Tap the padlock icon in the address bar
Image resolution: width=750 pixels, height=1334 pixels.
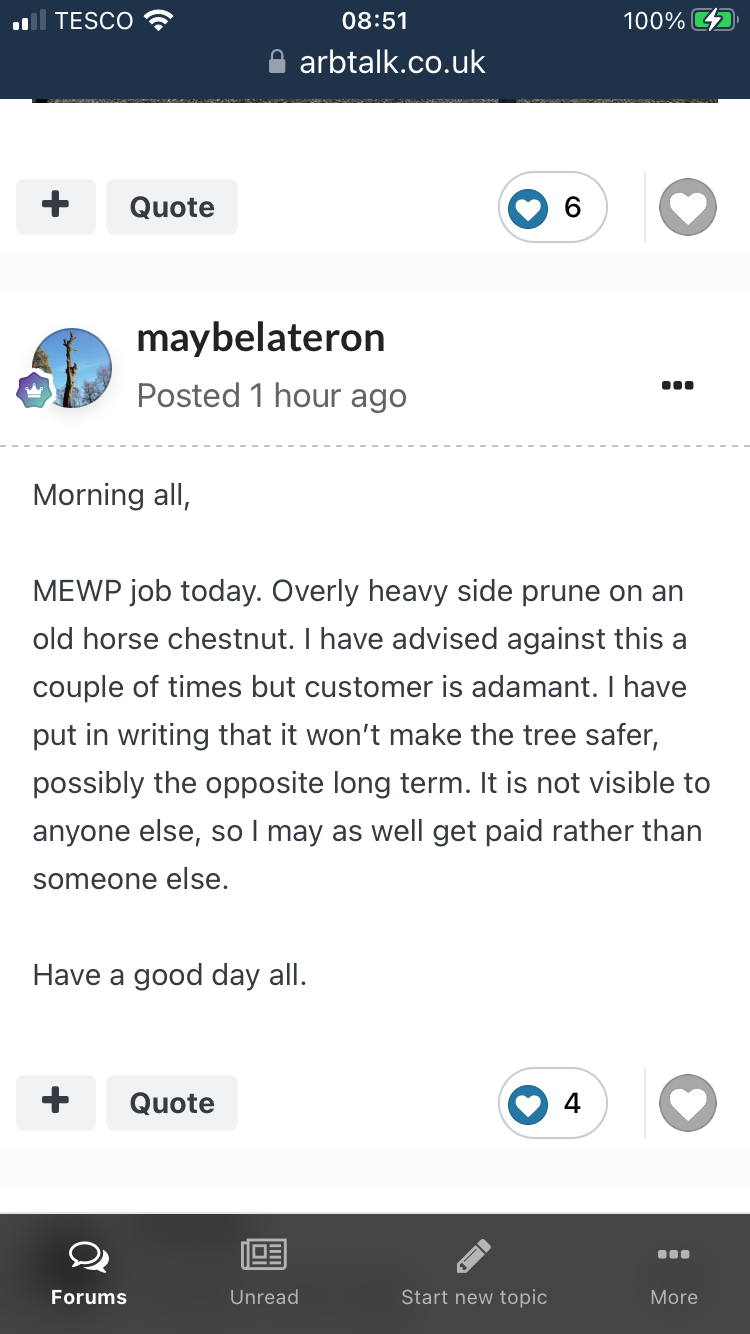[x=278, y=62]
